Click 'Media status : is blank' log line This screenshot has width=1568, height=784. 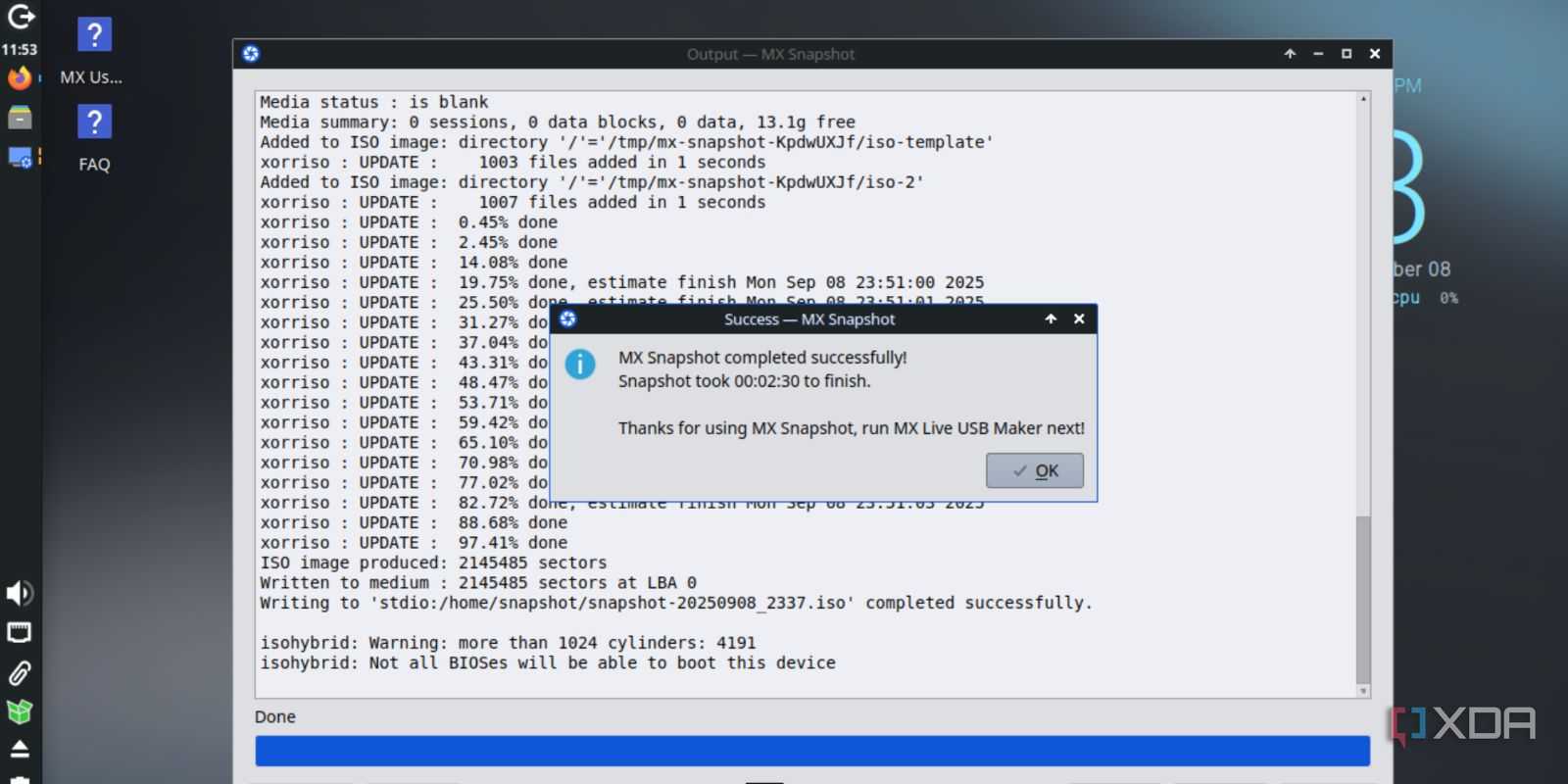[373, 102]
